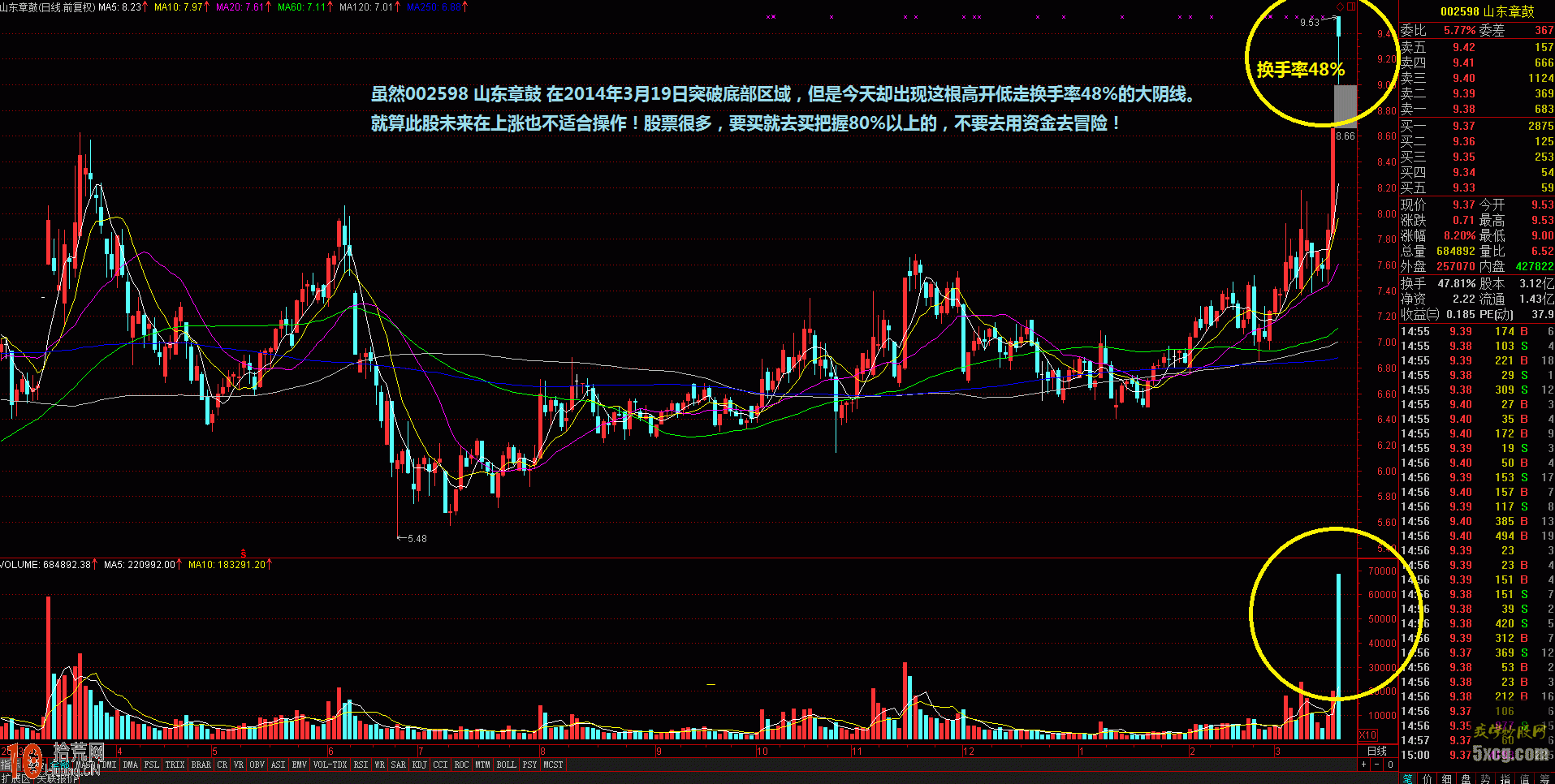
Task: Click the split-window square icon at chart top
Action: point(1351,6)
